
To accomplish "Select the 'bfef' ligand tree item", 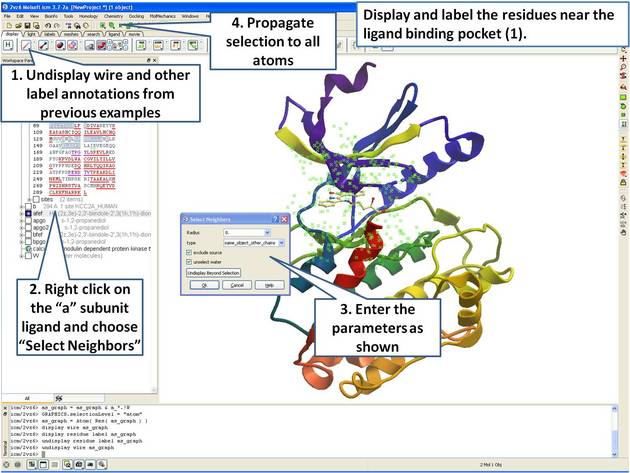I will tap(40, 234).
